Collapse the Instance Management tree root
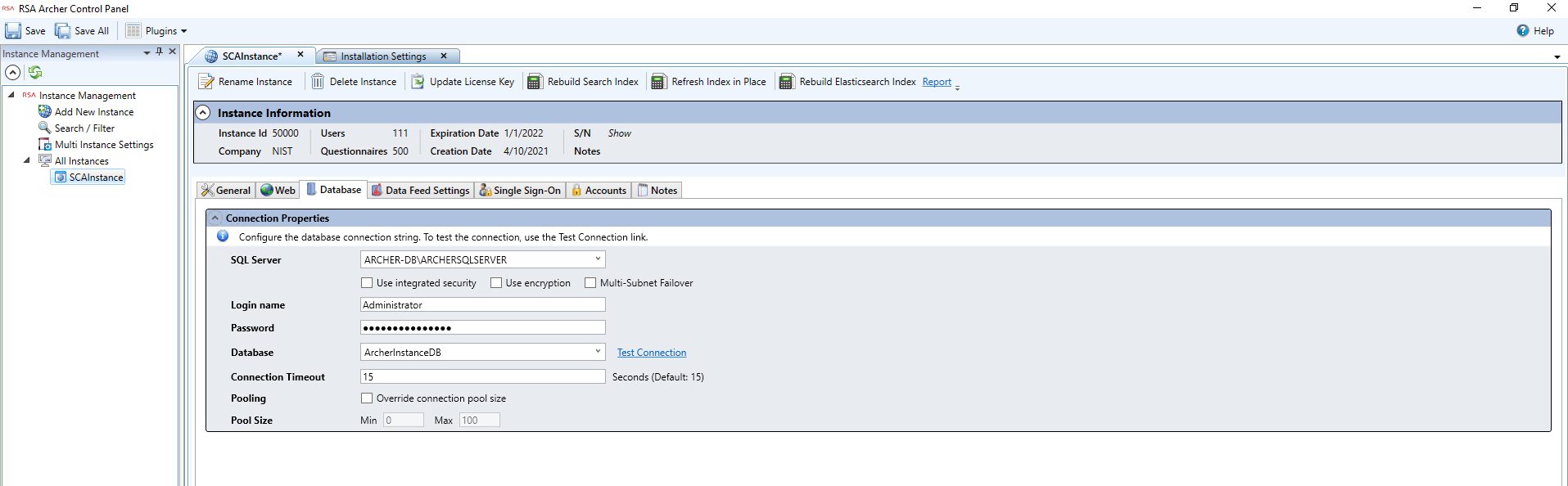 (11, 95)
